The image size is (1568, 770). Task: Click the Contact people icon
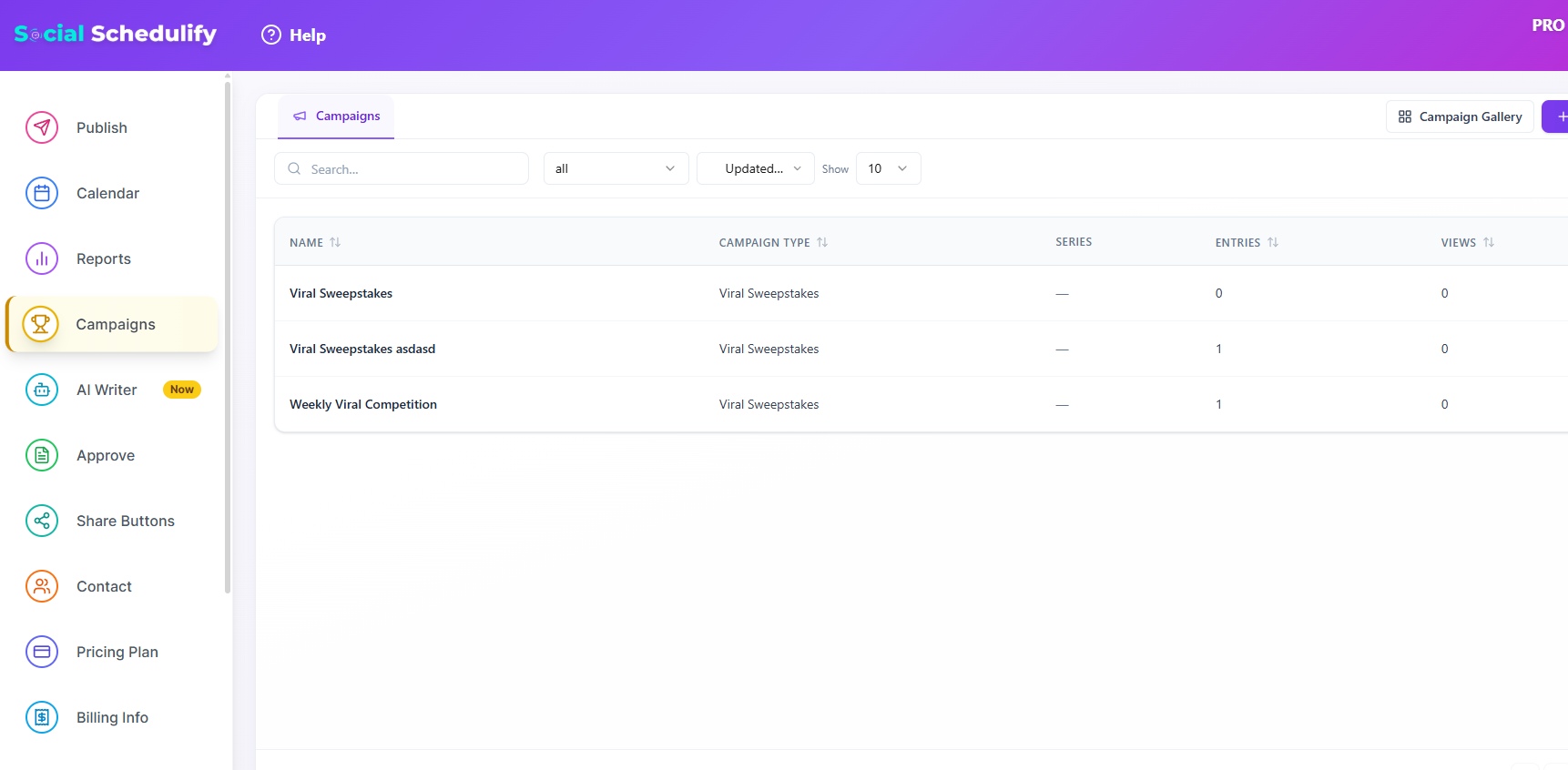click(42, 586)
